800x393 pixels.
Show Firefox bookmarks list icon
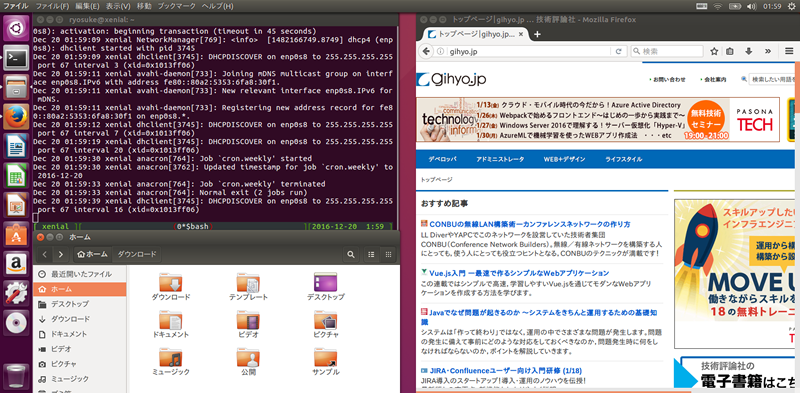730,51
